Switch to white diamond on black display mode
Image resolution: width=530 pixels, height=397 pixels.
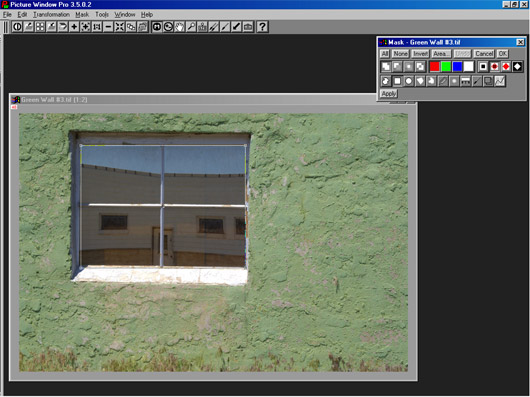tap(517, 67)
